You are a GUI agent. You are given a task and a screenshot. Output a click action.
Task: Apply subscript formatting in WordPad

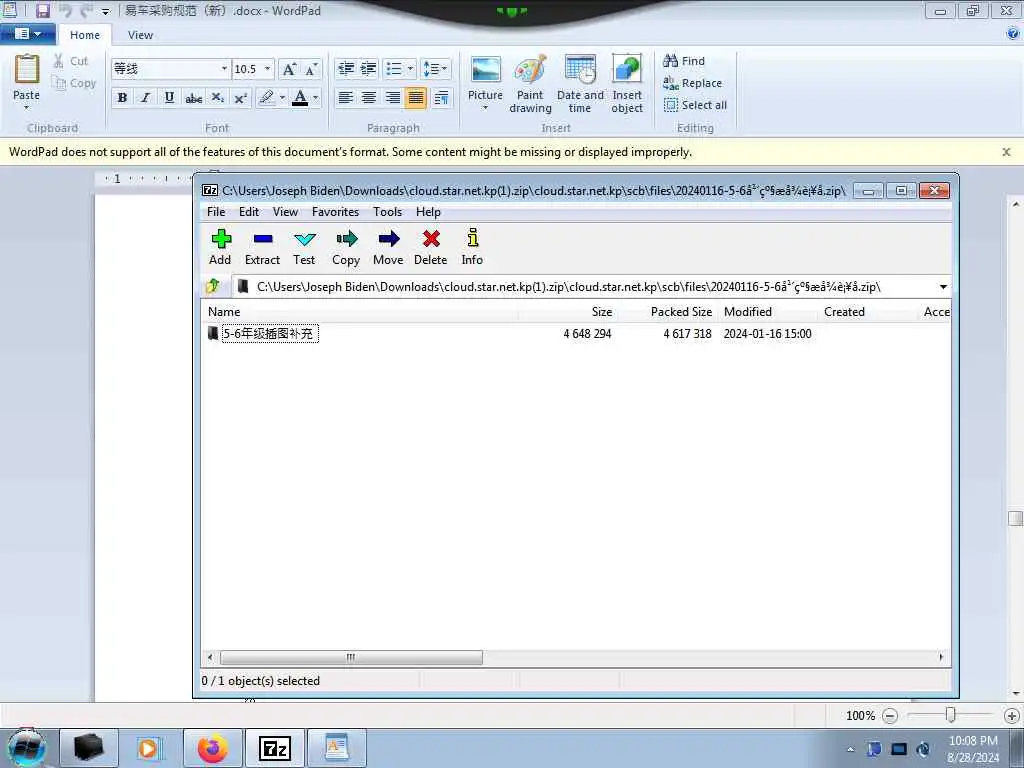point(217,98)
